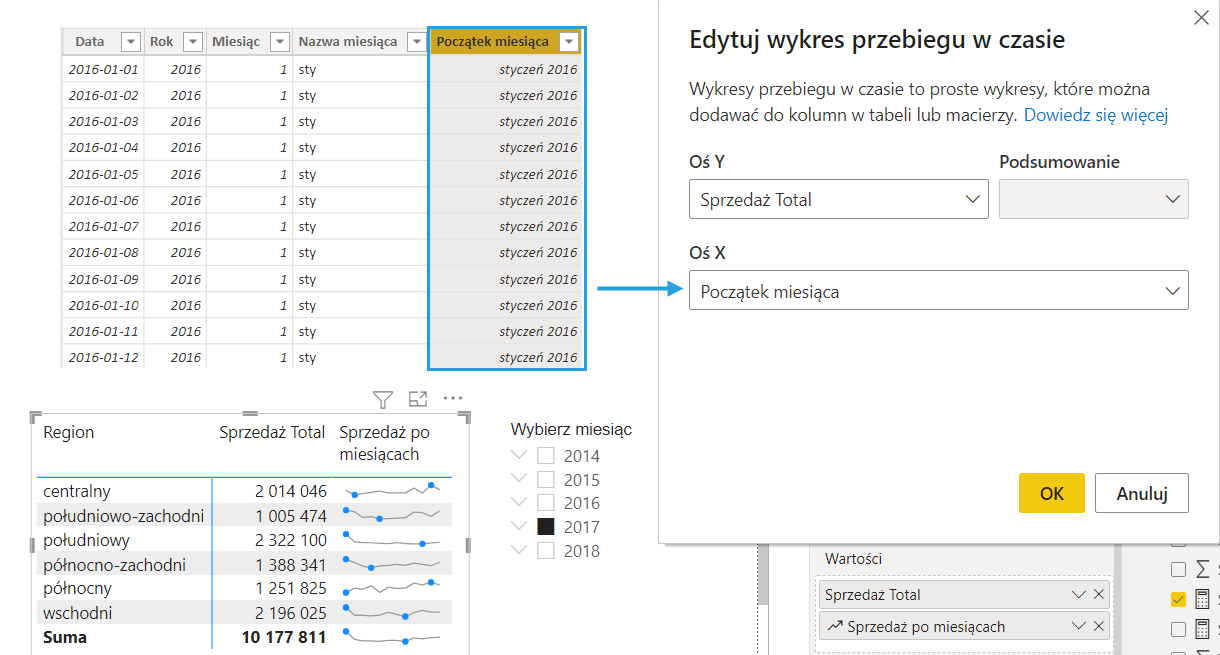This screenshot has height=655, width=1220.
Task: Open more options ellipsis above the table
Action: [x=453, y=398]
